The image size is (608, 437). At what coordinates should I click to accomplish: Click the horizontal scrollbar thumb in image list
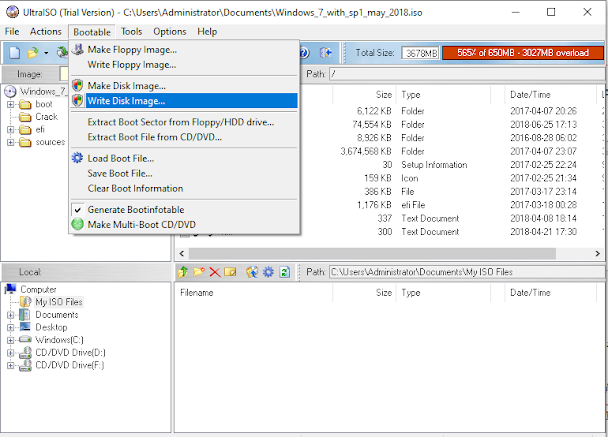pos(372,254)
